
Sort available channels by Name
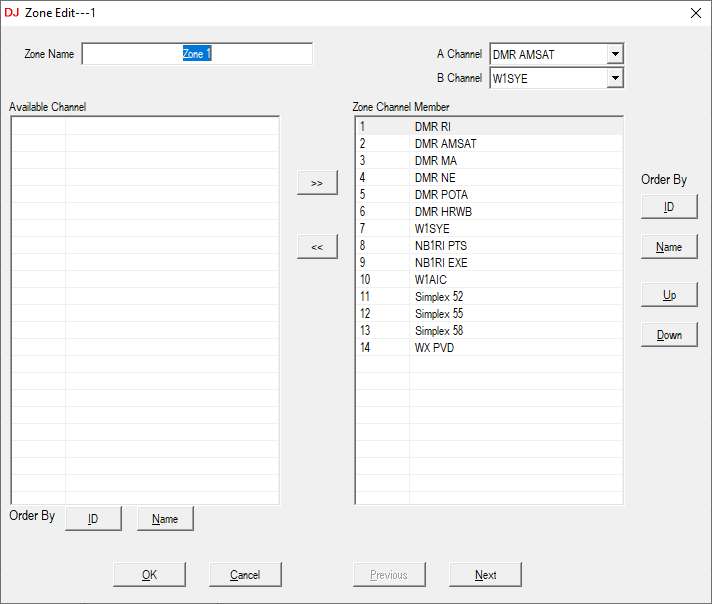click(165, 519)
